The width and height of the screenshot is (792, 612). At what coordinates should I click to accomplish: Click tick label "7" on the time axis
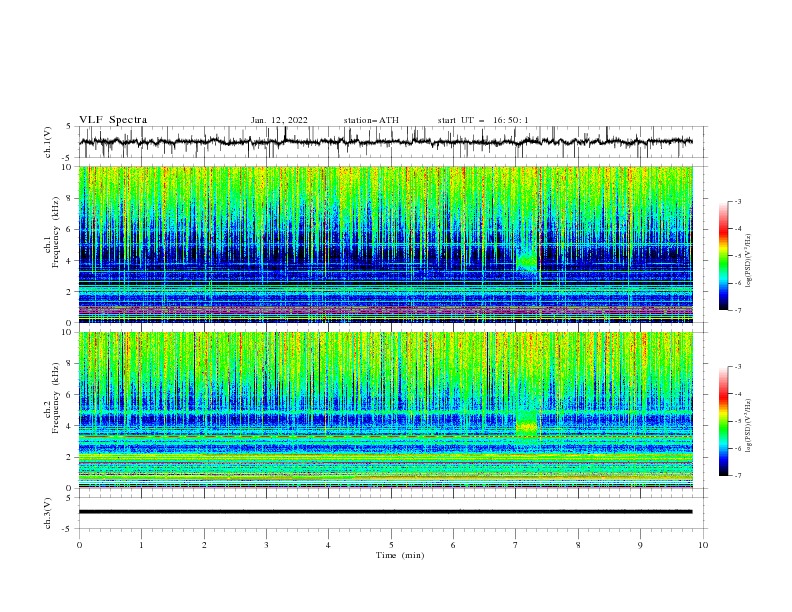pos(515,545)
